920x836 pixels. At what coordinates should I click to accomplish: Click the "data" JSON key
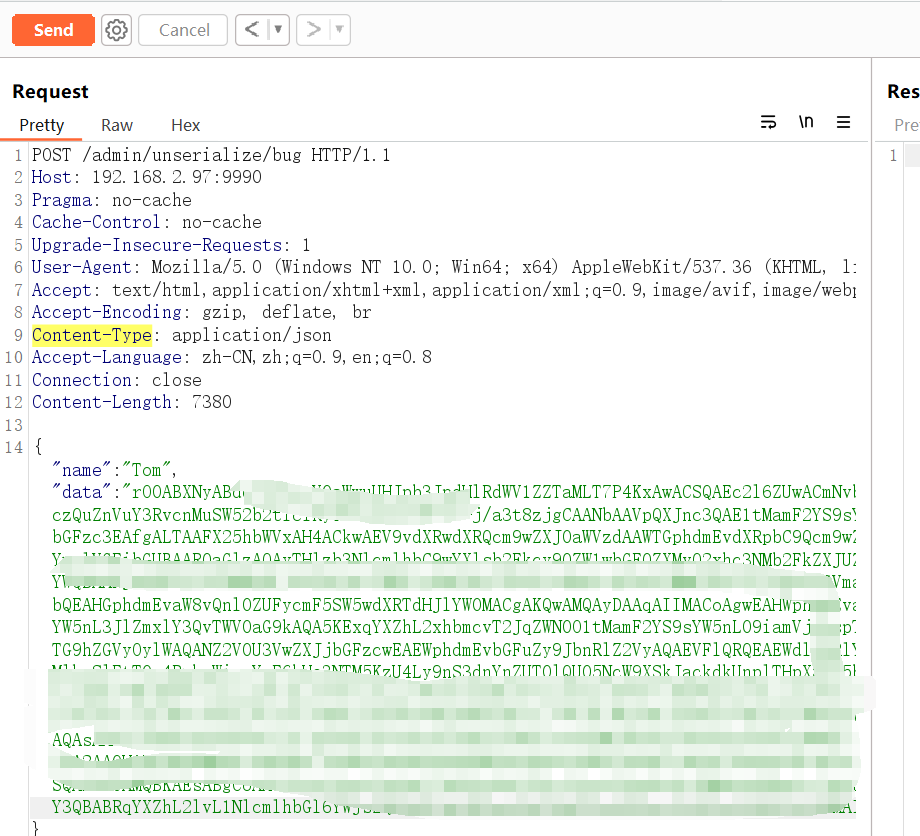pyautogui.click(x=82, y=492)
